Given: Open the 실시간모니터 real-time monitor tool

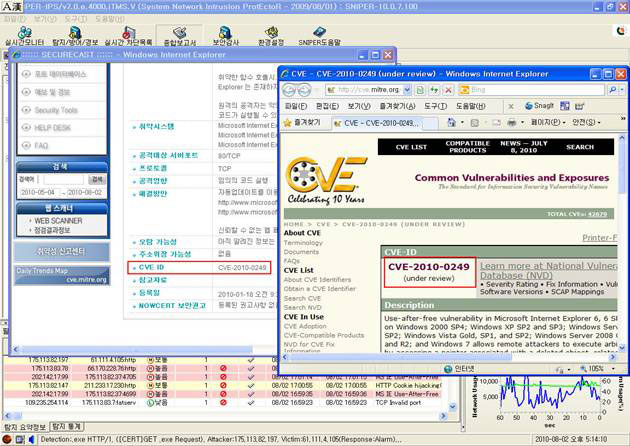Looking at the screenshot, I should coord(25,36).
